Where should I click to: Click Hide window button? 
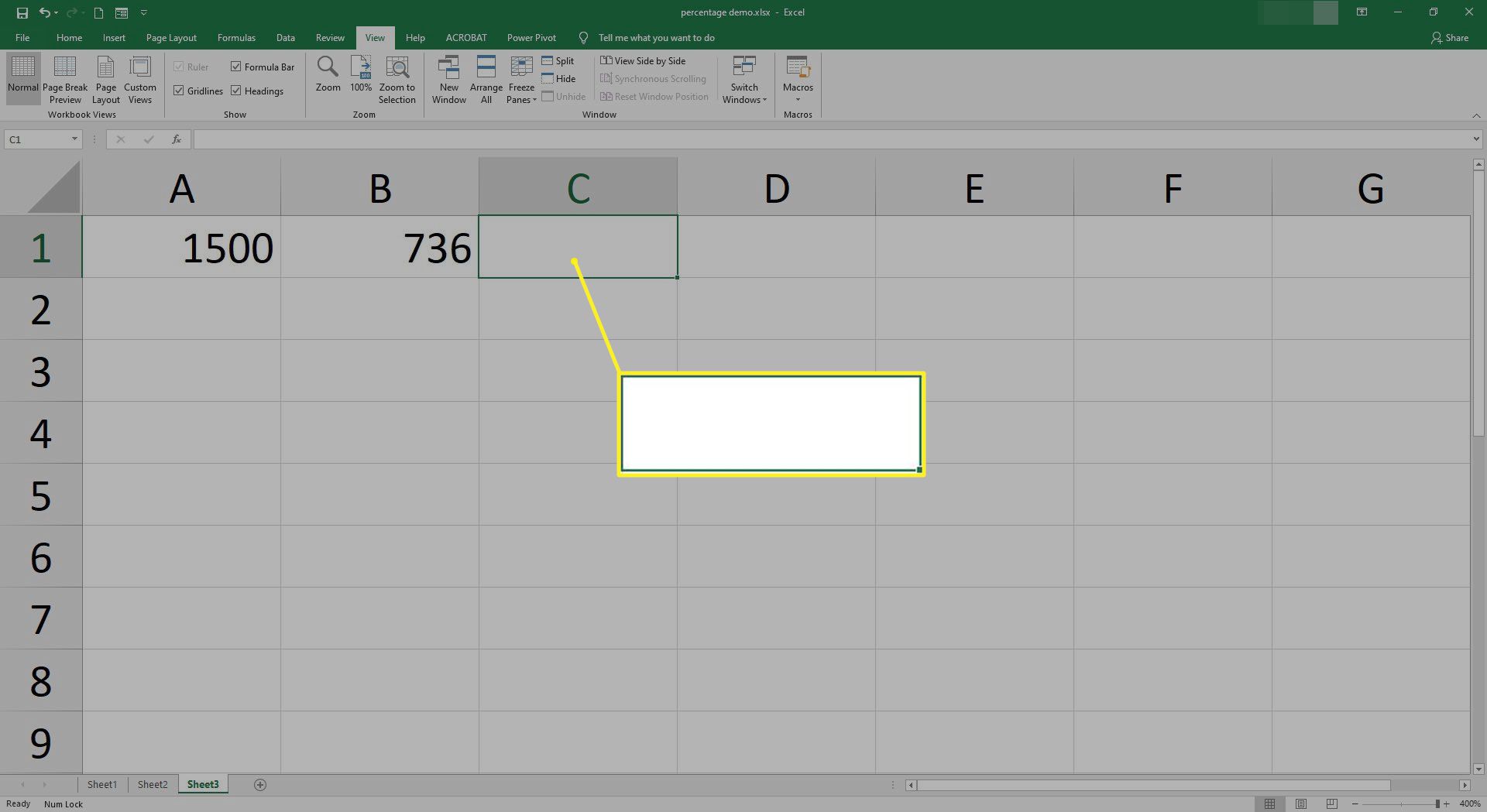558,78
